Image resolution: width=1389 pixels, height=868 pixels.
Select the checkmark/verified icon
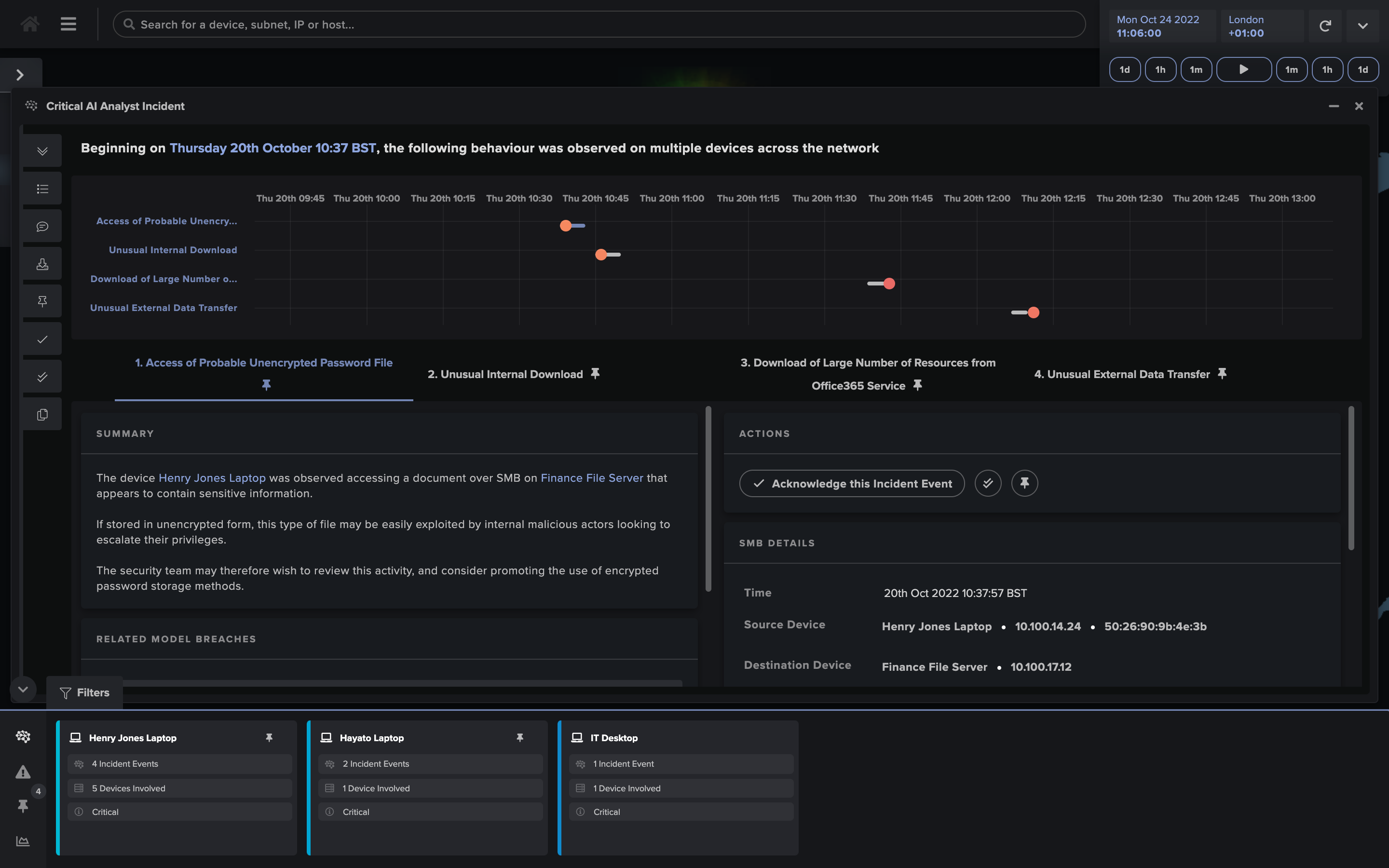(x=987, y=483)
